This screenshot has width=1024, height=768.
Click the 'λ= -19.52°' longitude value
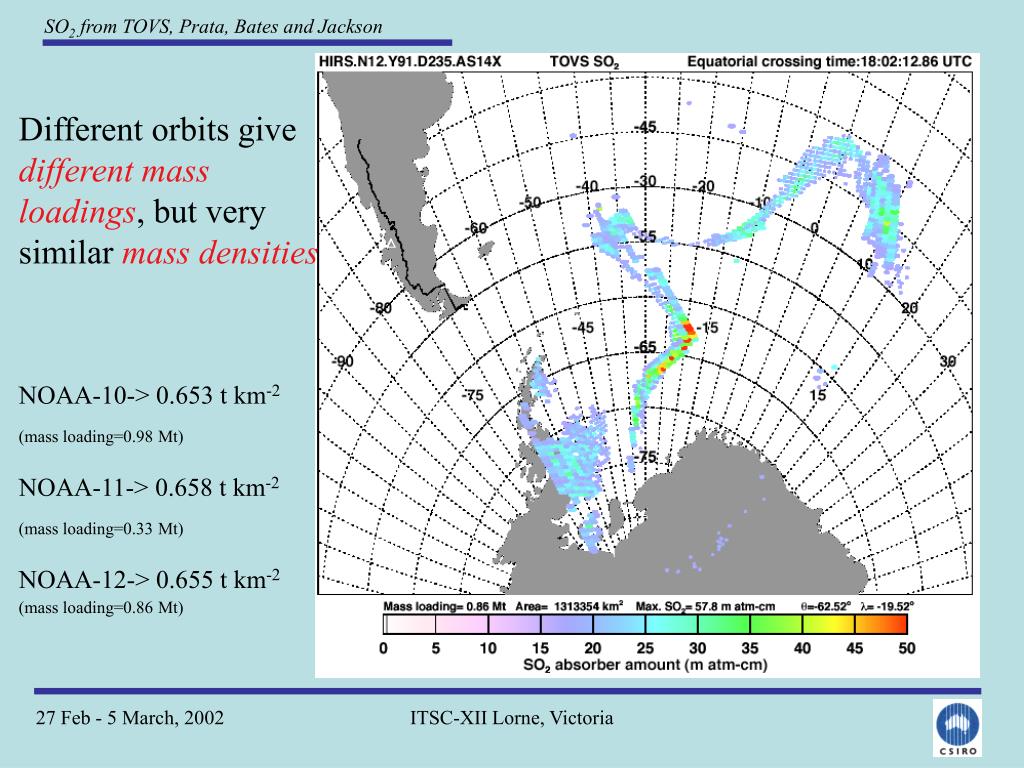887,606
